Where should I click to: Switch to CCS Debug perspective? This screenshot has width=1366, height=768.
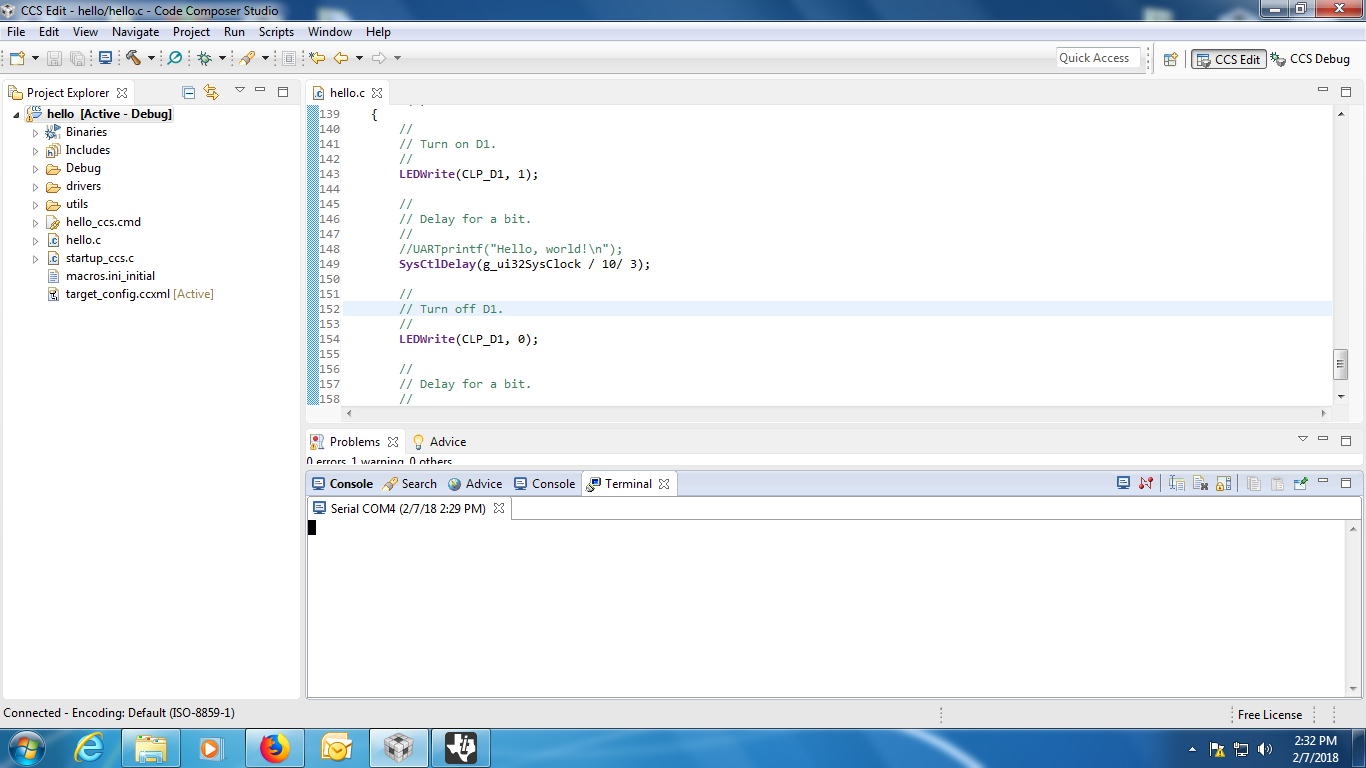[1310, 59]
